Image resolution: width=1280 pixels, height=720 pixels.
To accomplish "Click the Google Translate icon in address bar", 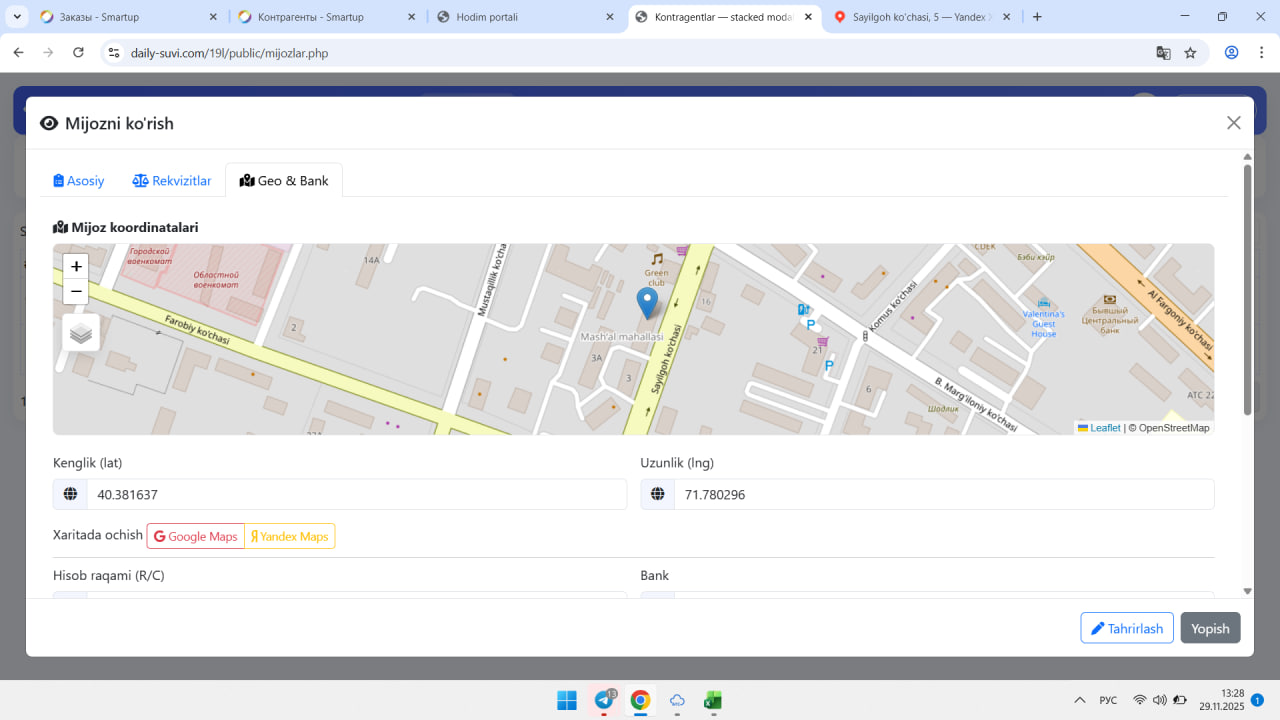I will [1163, 53].
